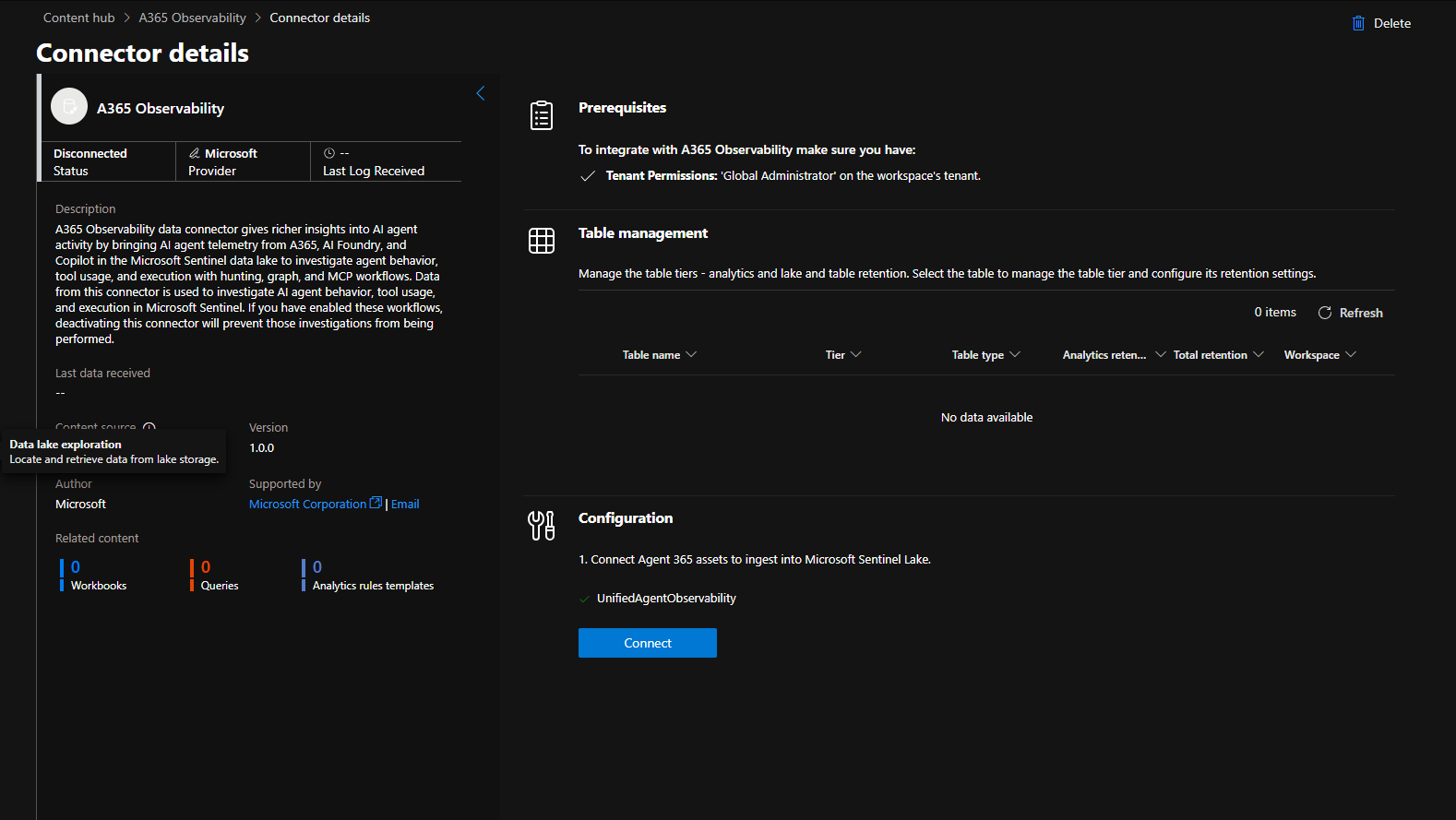Screen dimensions: 1456x820
Task: Click the No data available message
Action: [986, 417]
